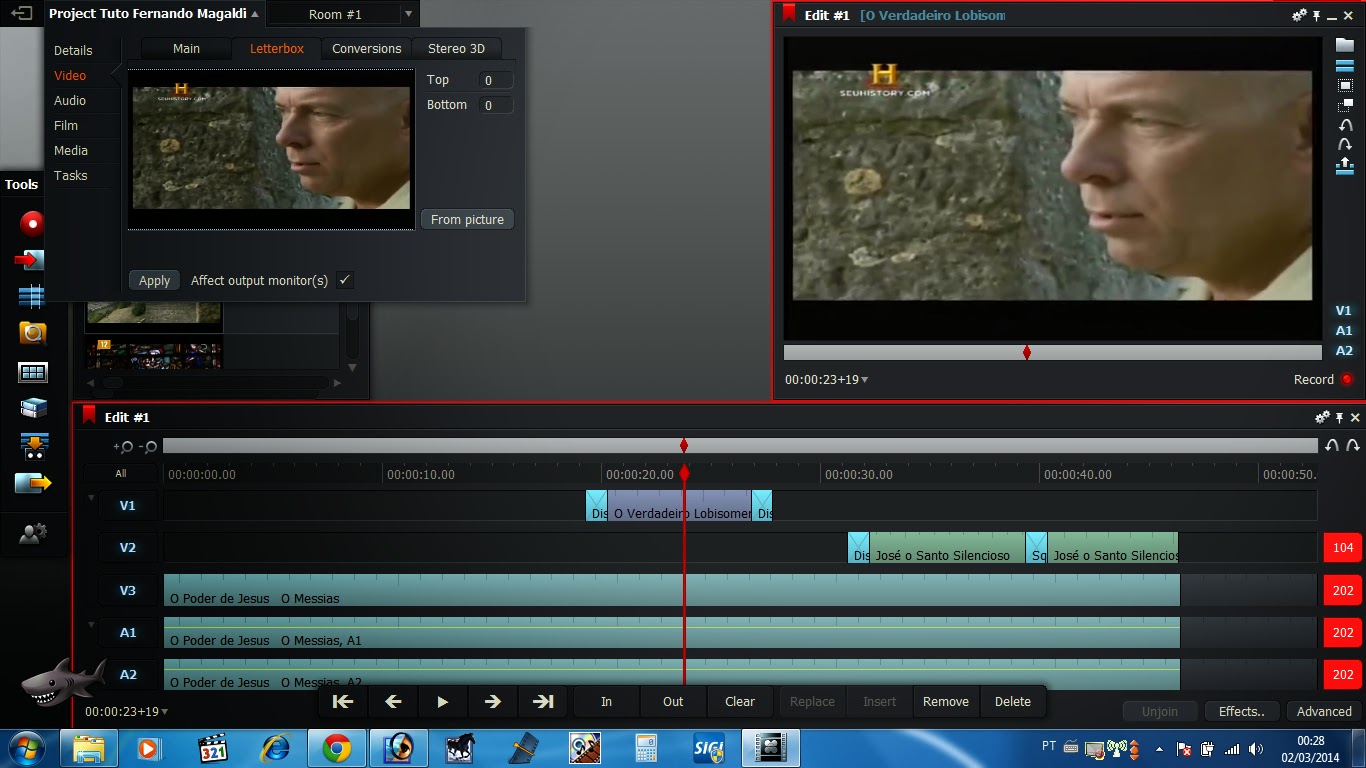
Task: Open the viewer timecode dropdown arrow
Action: 865,380
